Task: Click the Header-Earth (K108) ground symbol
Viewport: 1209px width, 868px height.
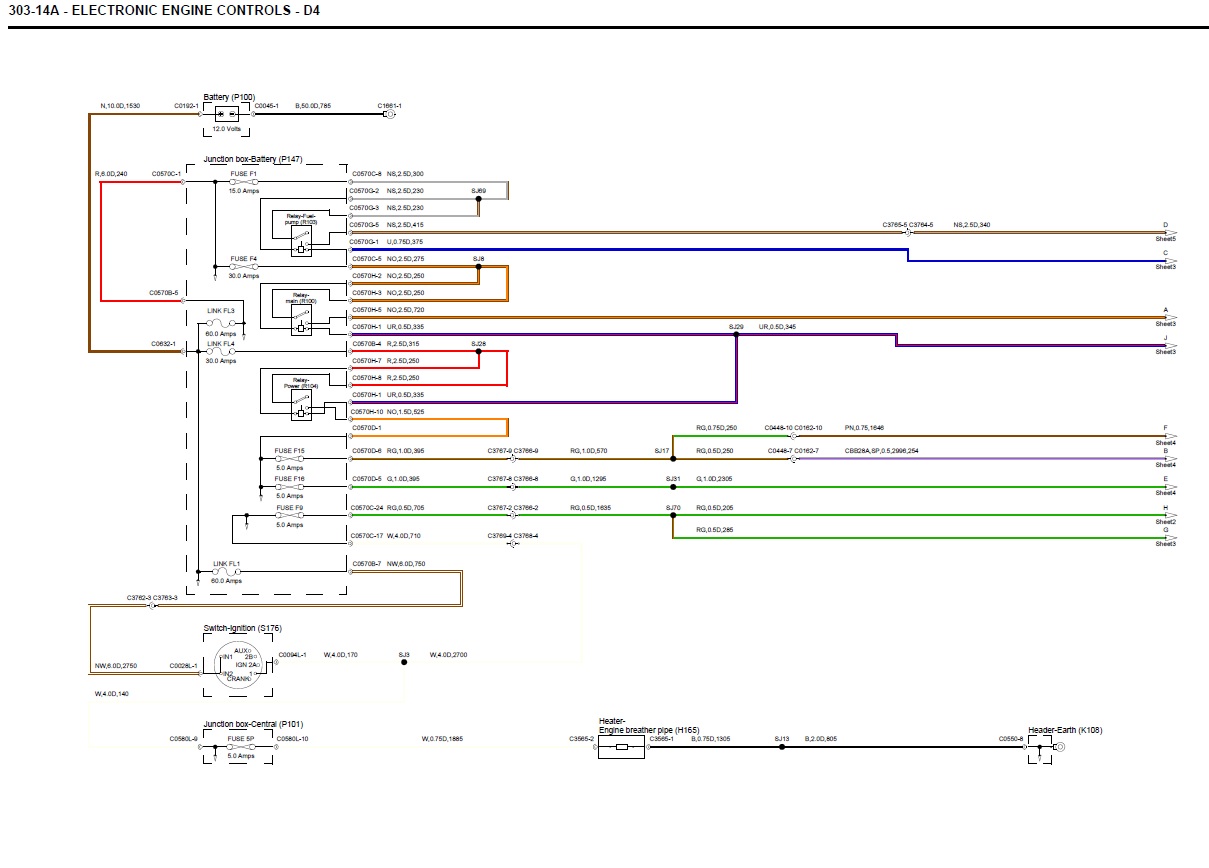Action: (1059, 747)
